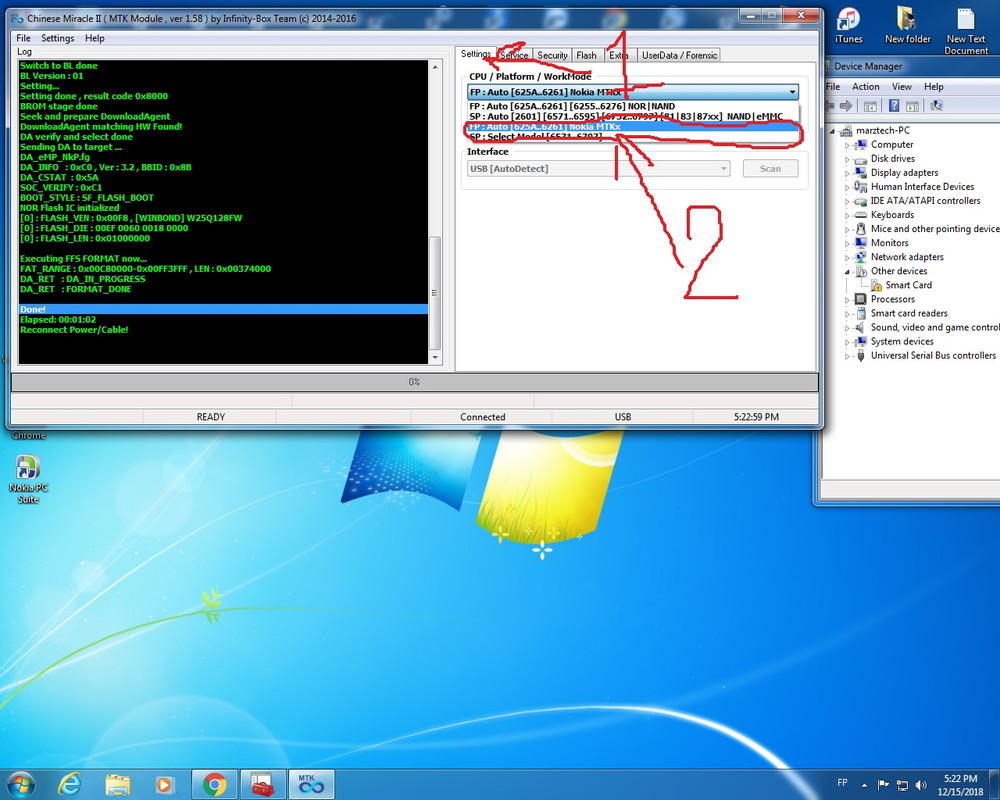
Task: Switch to Chrome in taskbar
Action: click(214, 785)
